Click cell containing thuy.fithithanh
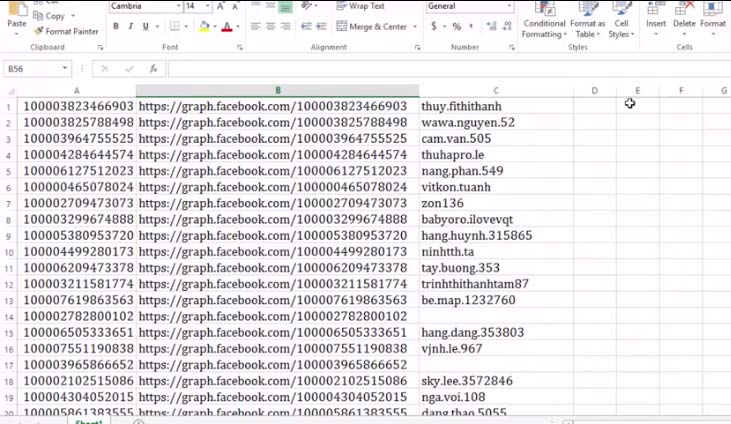 click(496, 106)
